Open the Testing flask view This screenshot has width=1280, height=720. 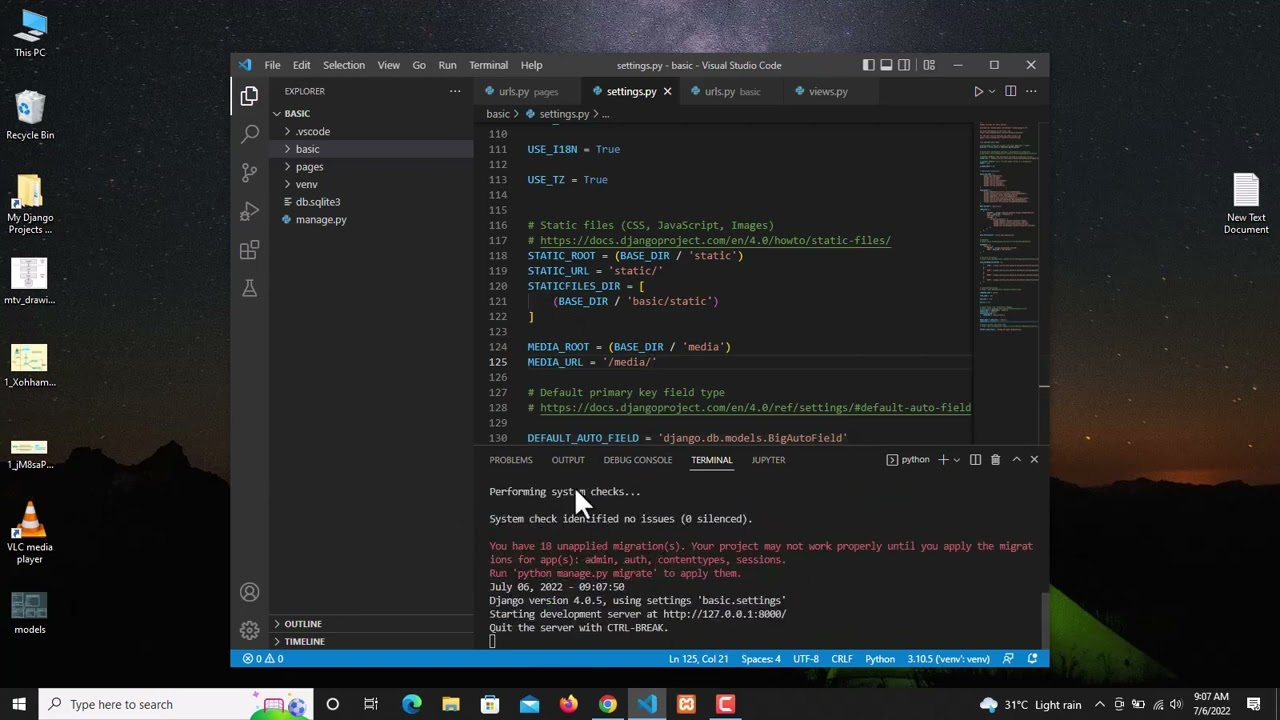pos(249,288)
